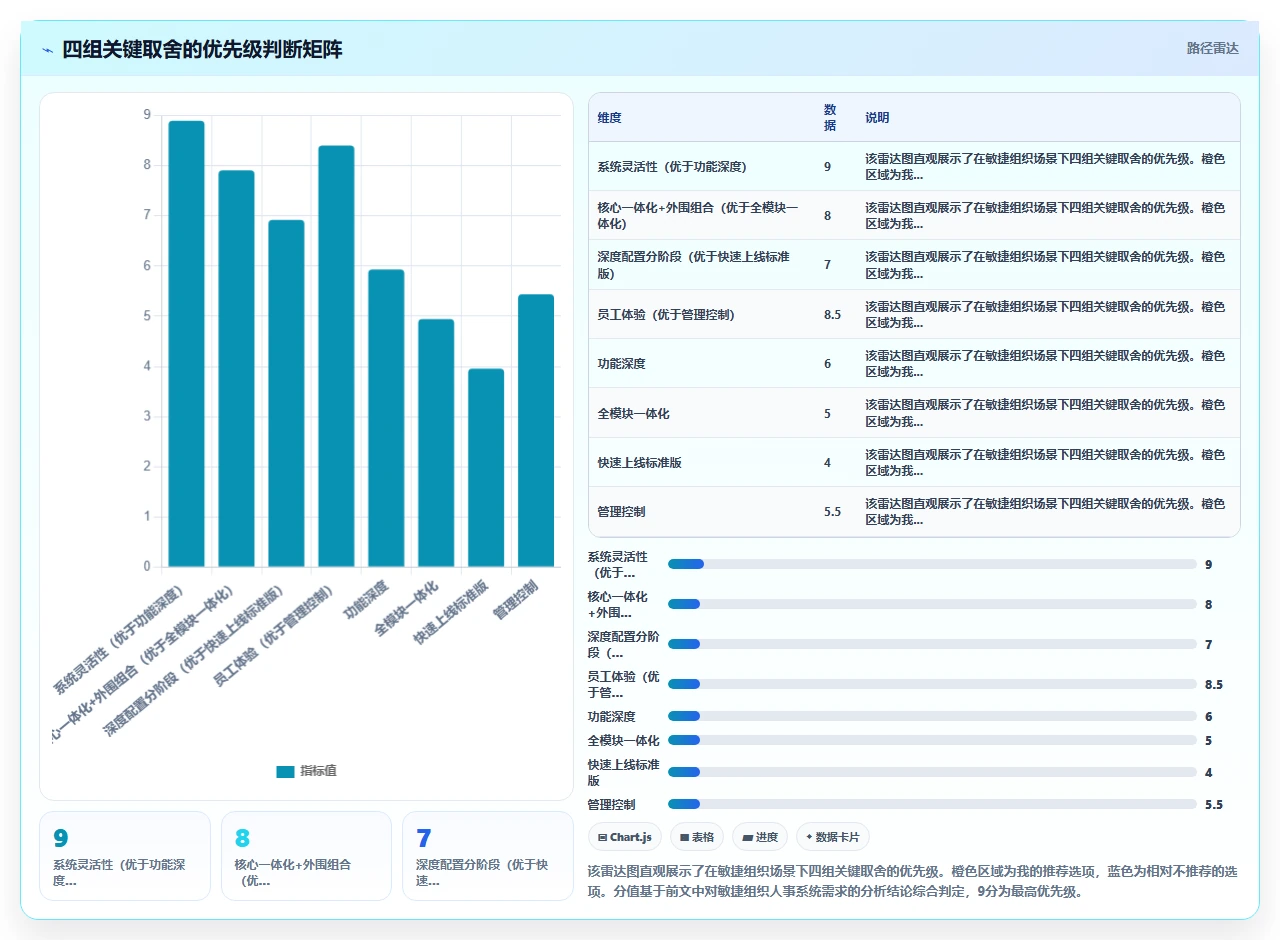Click the 员工体验 bar in the chart
The width and height of the screenshot is (1280, 940).
336,356
